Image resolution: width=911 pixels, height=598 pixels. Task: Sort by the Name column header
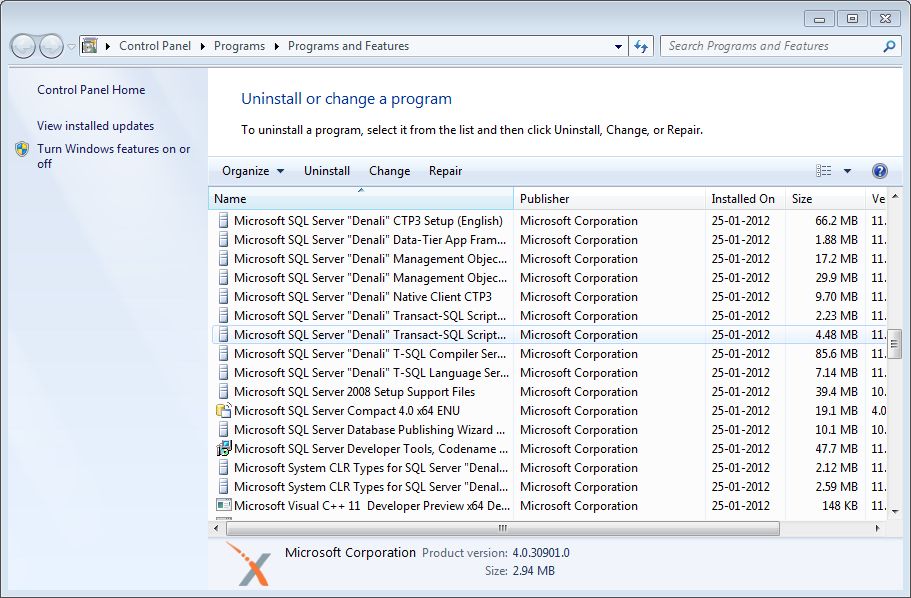360,199
